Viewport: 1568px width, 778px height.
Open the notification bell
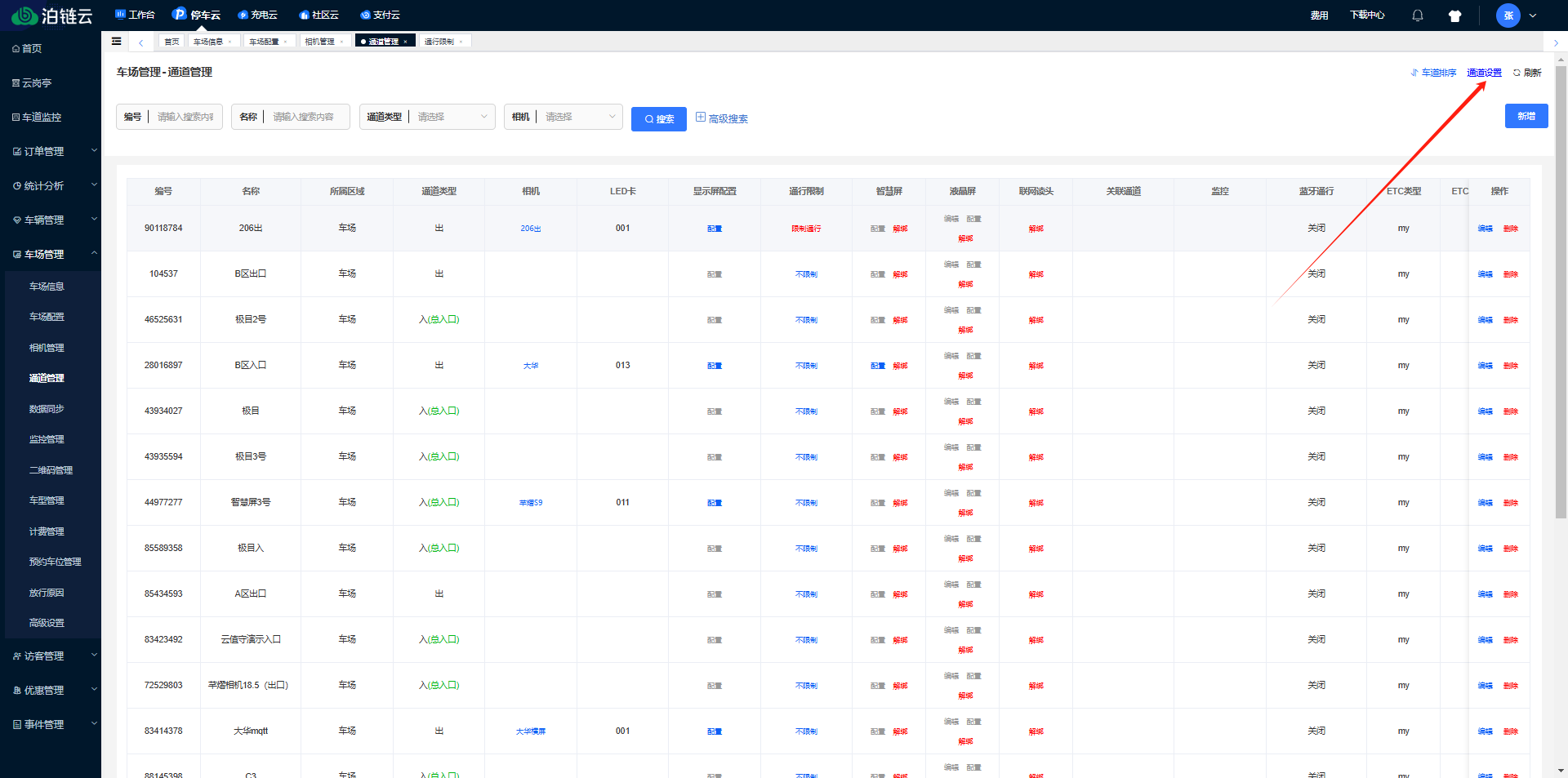click(x=1418, y=16)
